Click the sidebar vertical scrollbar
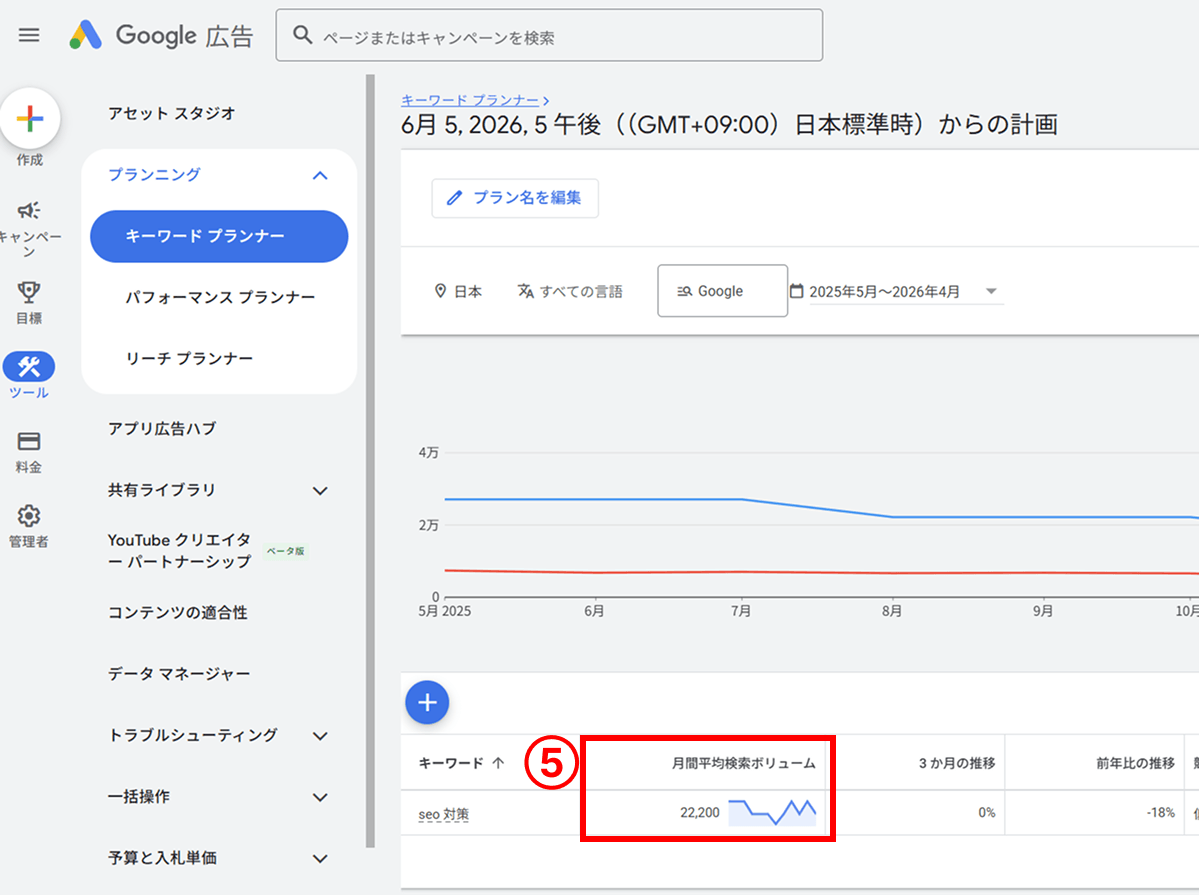The width and height of the screenshot is (1199, 895). coord(370,461)
